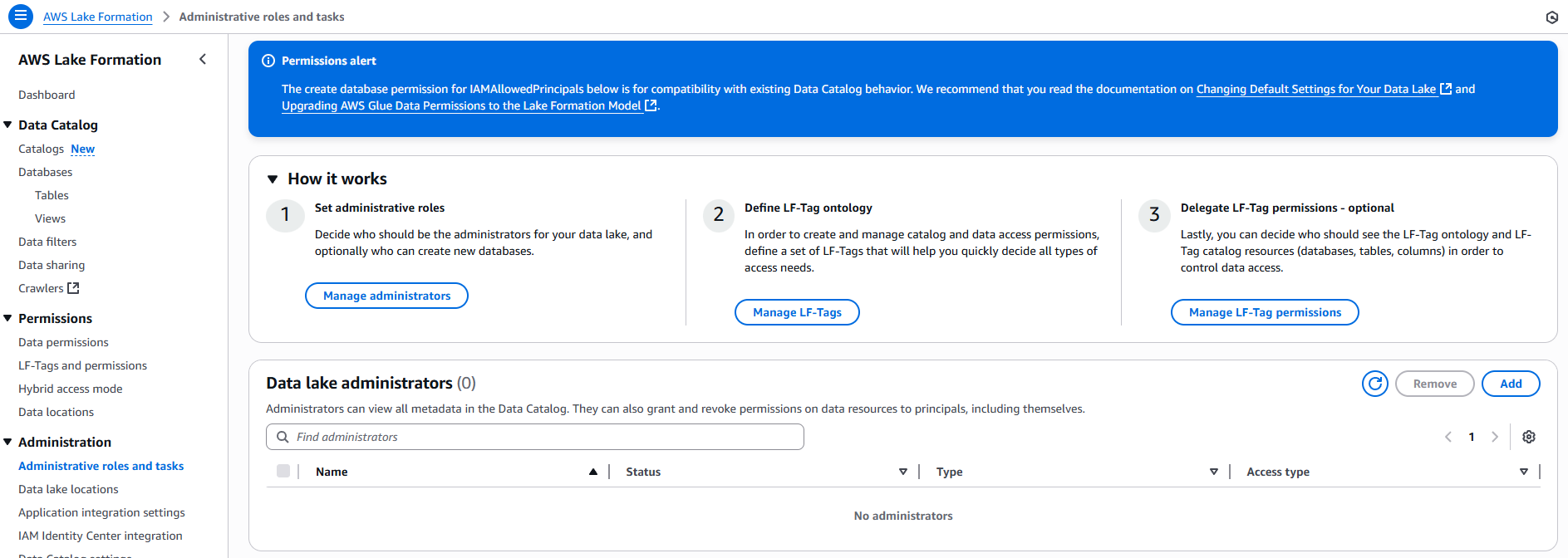Screen dimensions: 1568x558
Task: Collapse the How it works section
Action: 273,179
